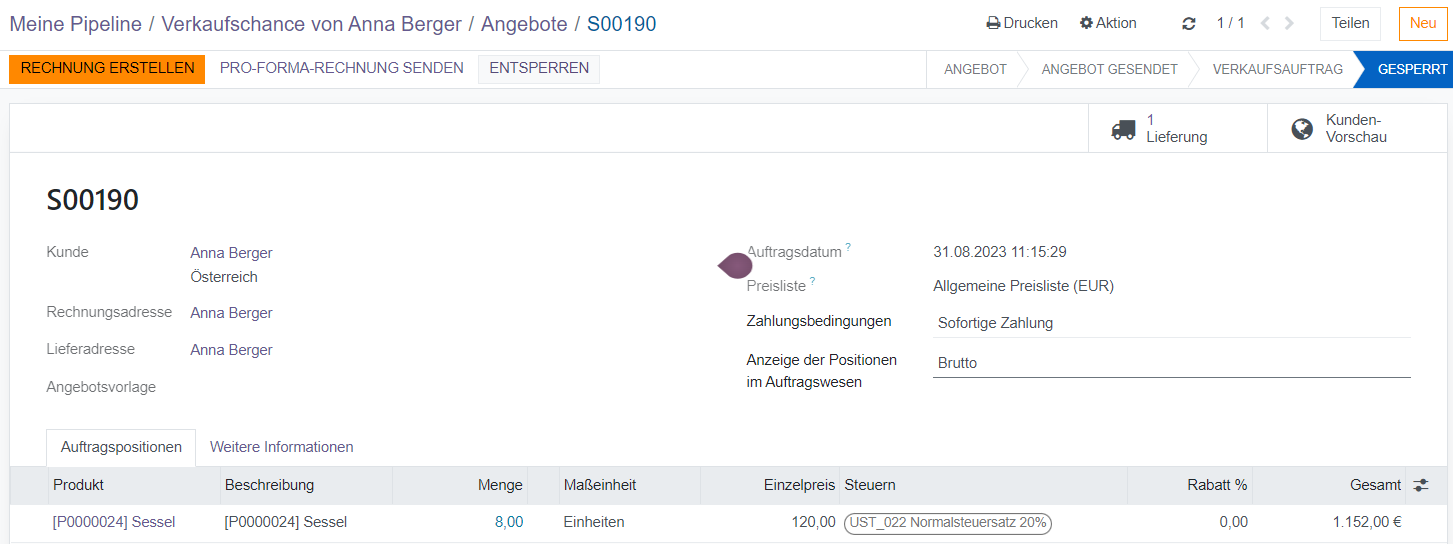Click the refresh record icon
1453x544 pixels.
(x=1188, y=24)
